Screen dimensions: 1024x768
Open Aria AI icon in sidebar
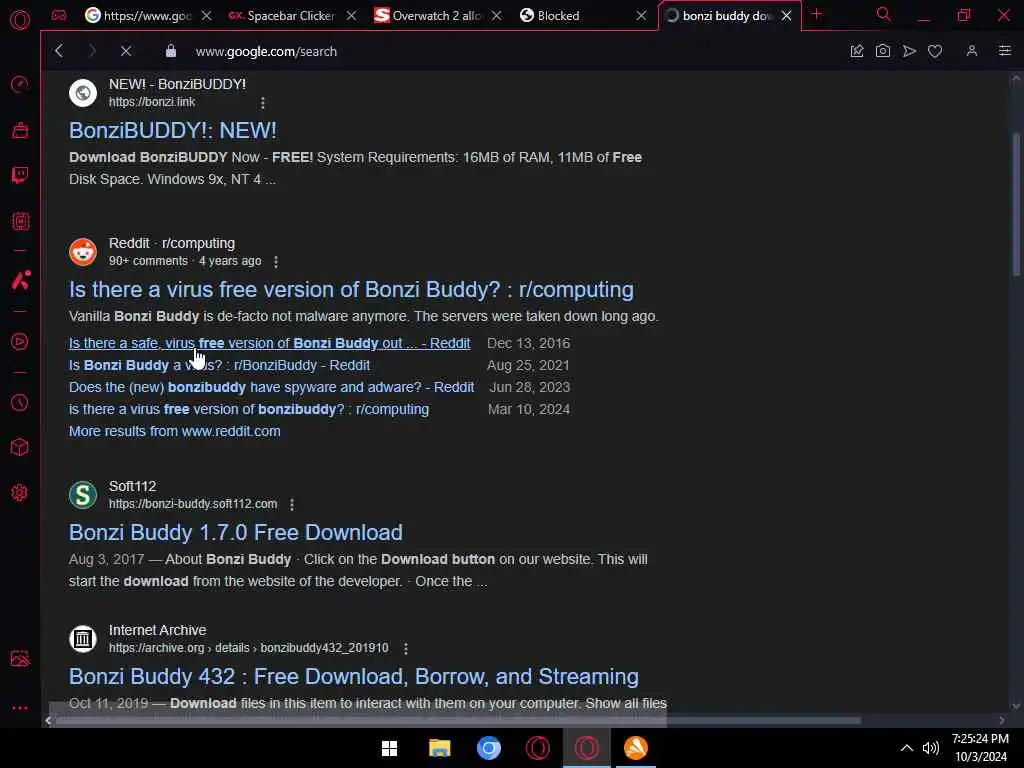coord(20,280)
